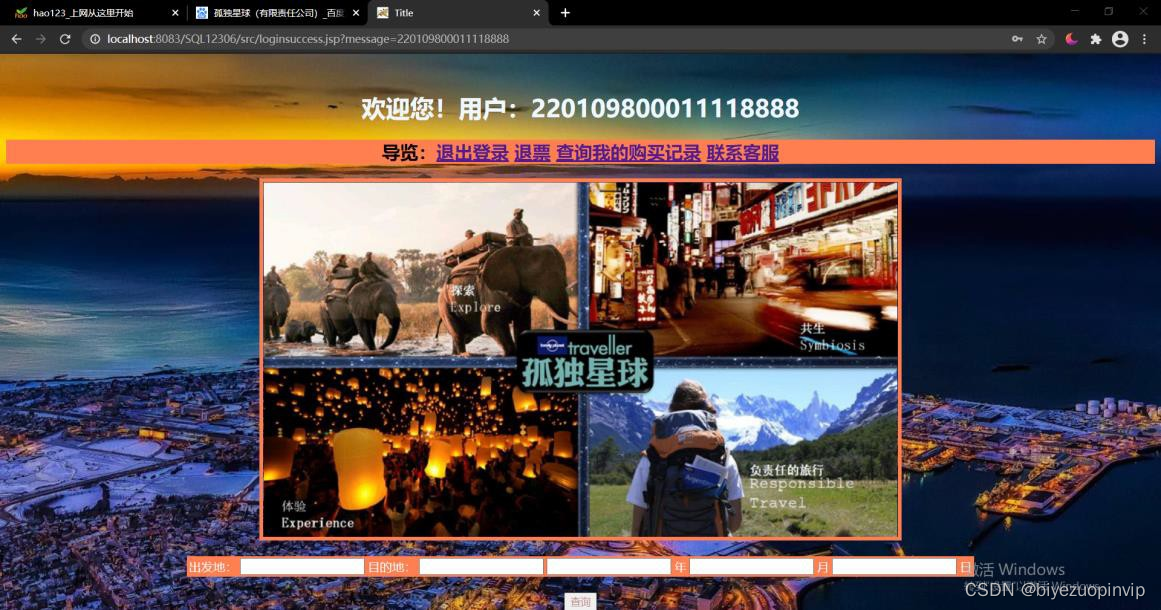Viewport: 1161px width, 610px height.
Task: Click the browser forward arrow
Action: (x=41, y=39)
